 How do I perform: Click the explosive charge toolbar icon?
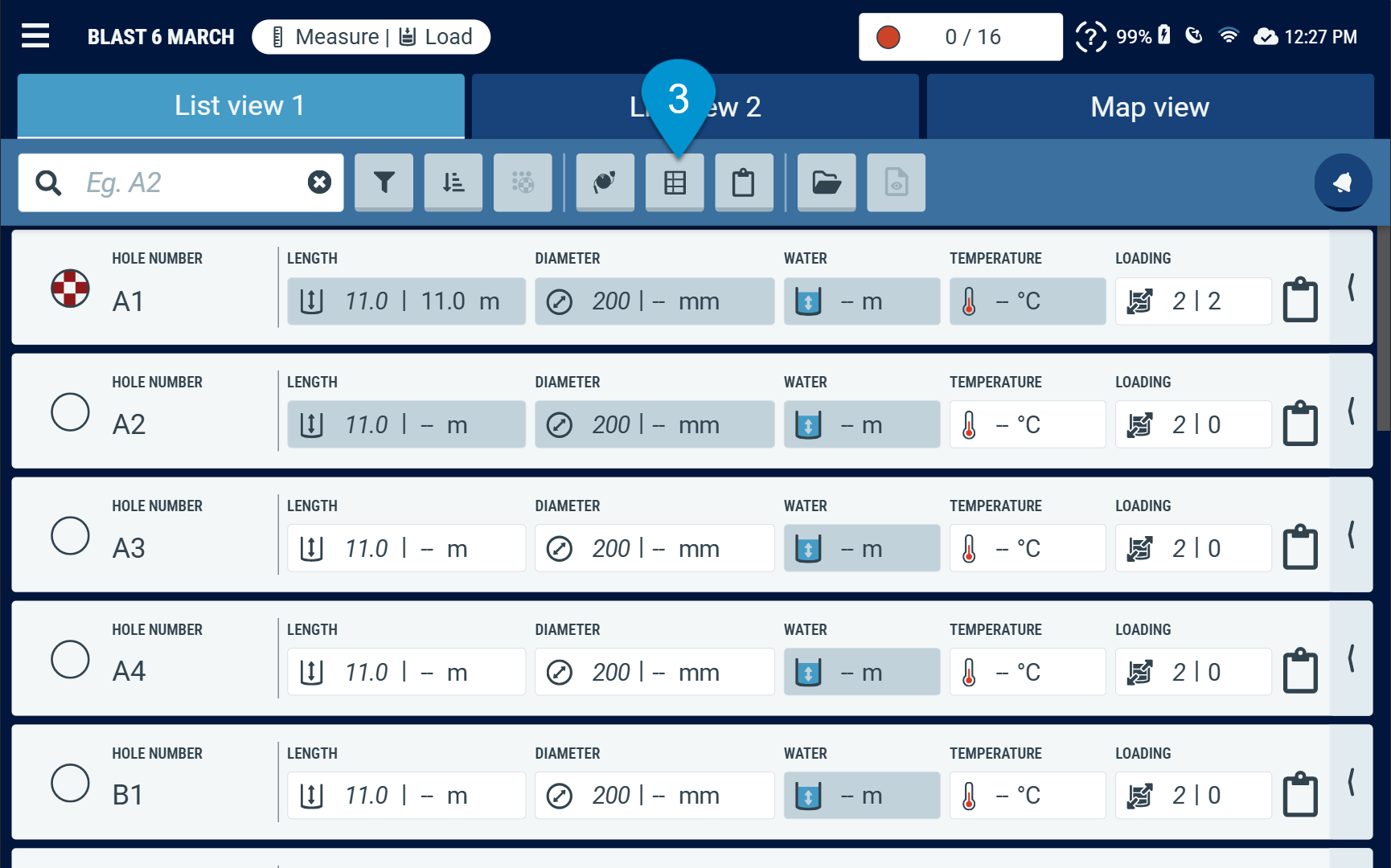[x=605, y=182]
